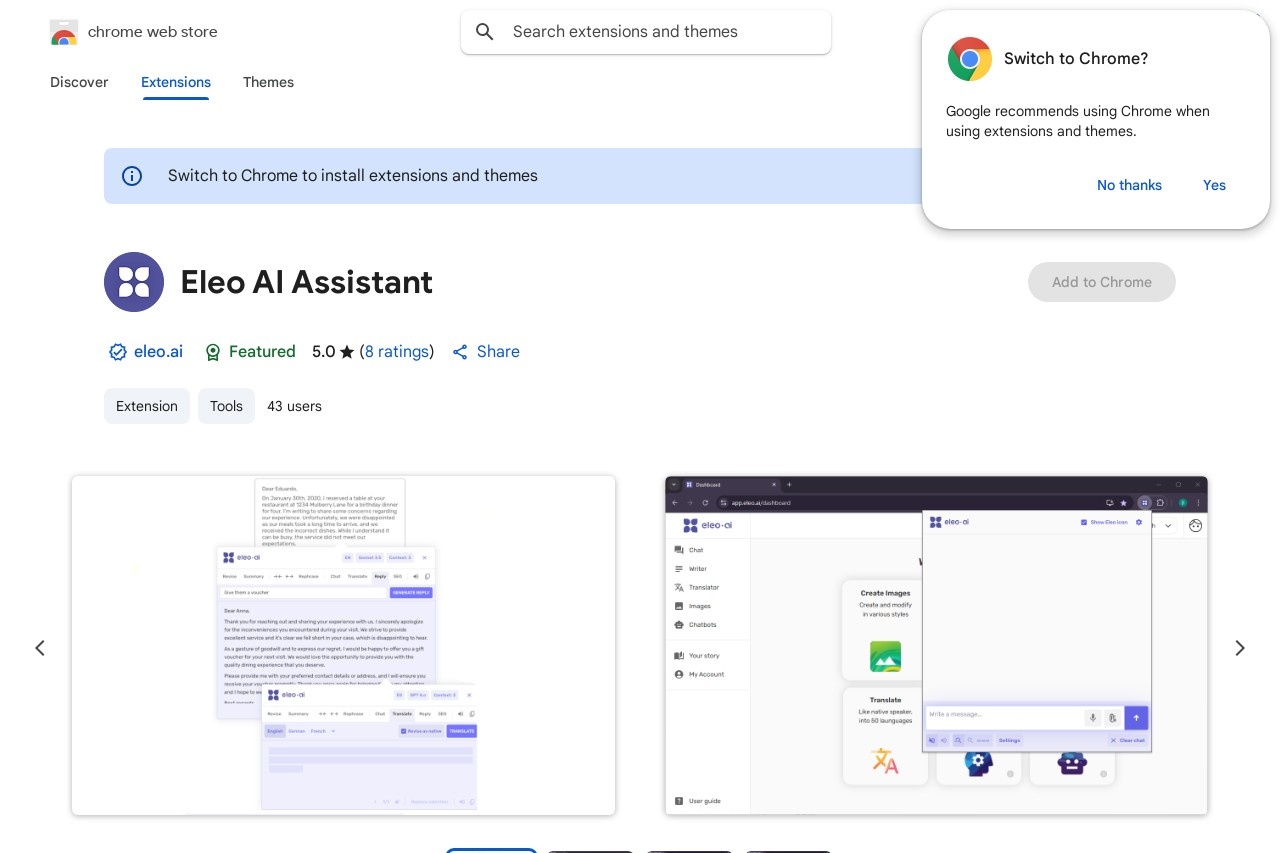Open the eleo.ai publisher link
This screenshot has width=1280, height=853.
point(158,352)
